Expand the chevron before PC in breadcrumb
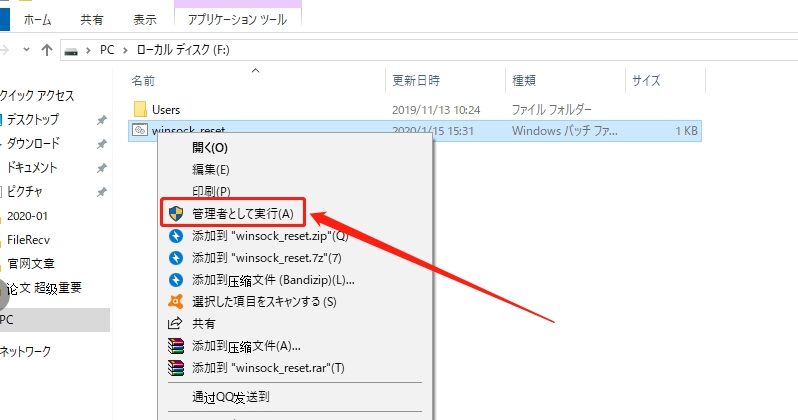The width and height of the screenshot is (798, 420). click(89, 49)
